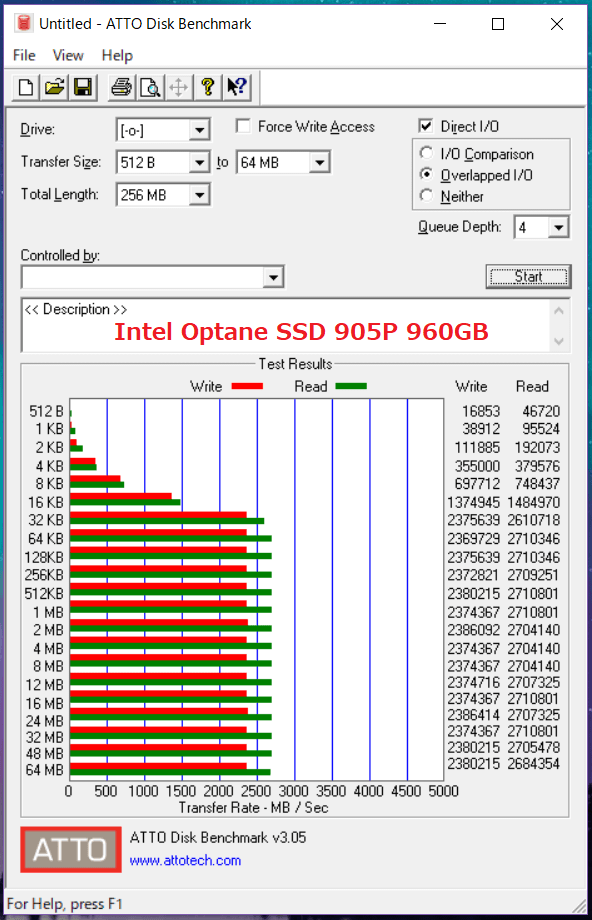Open the File menu

pyautogui.click(x=25, y=56)
